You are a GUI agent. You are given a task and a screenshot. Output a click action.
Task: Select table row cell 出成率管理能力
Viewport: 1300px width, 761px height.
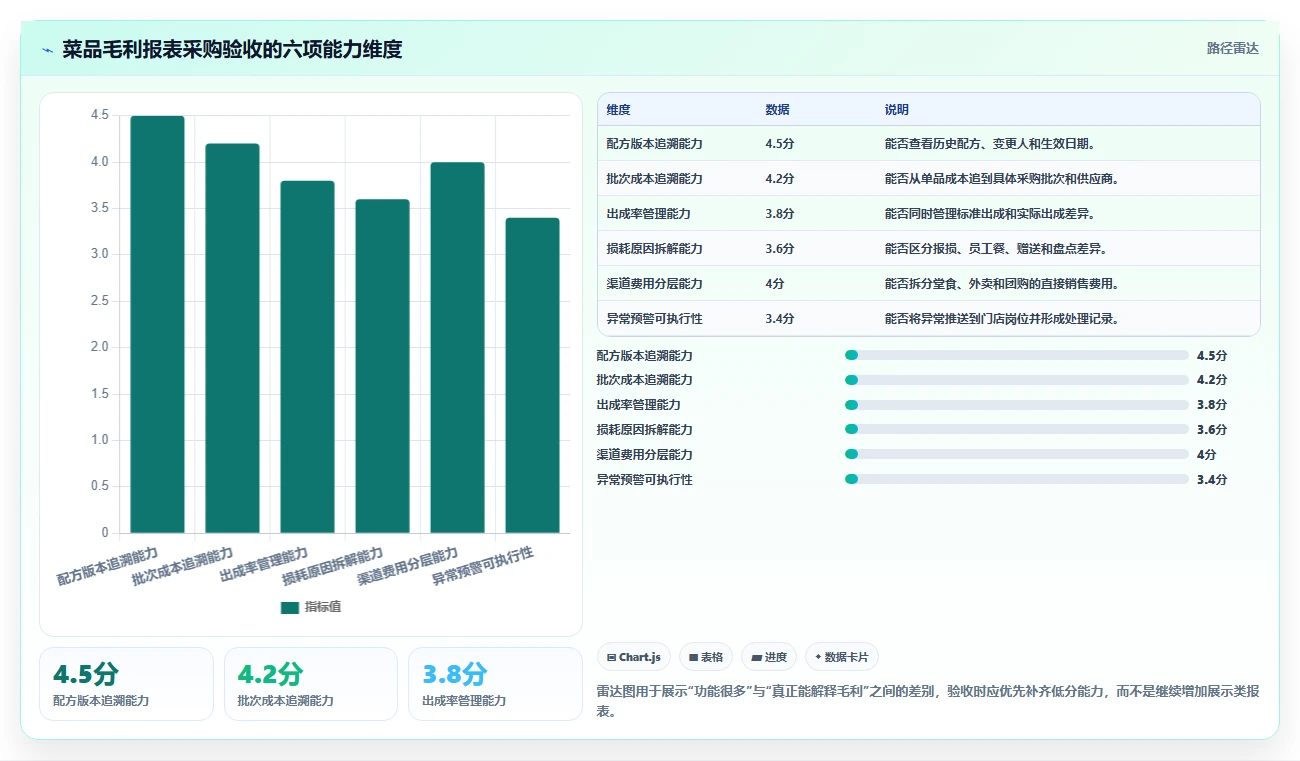[x=648, y=214]
